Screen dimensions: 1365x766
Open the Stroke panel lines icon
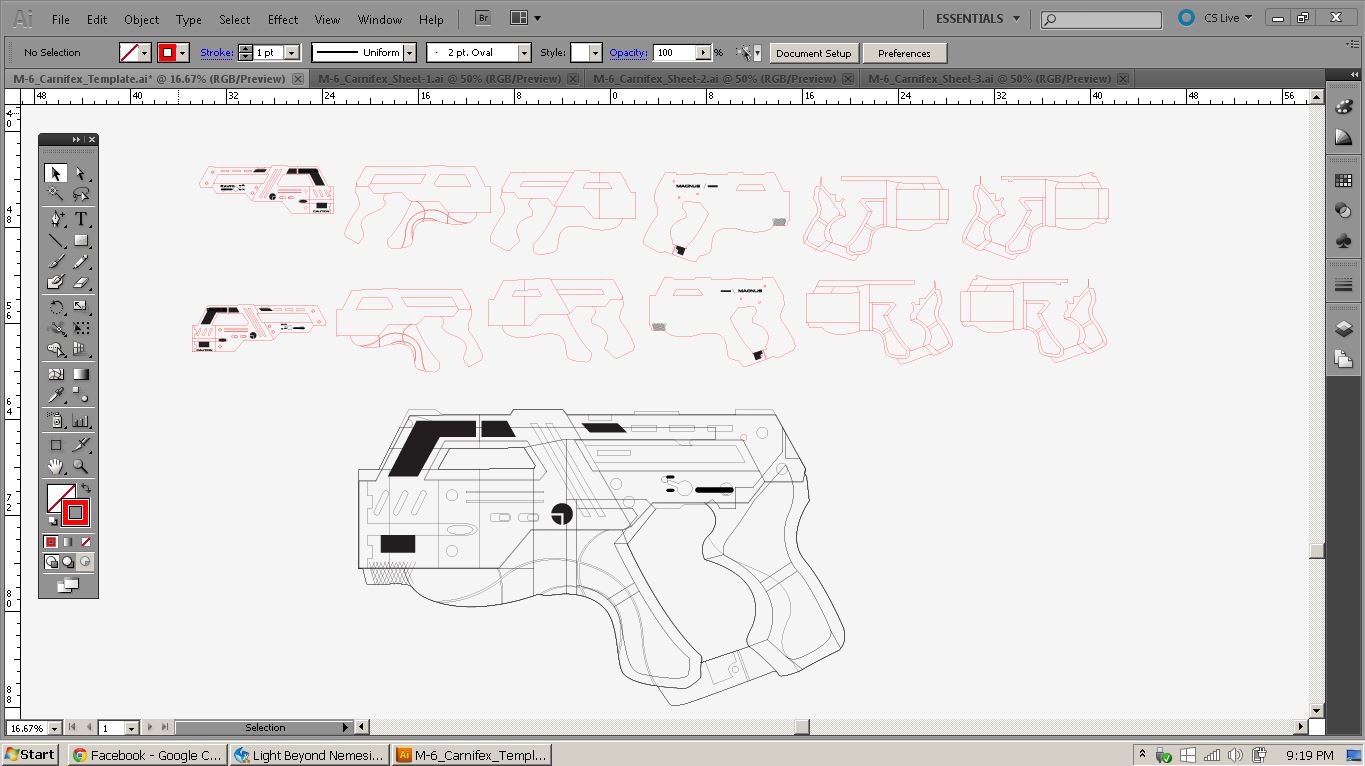click(x=1344, y=286)
